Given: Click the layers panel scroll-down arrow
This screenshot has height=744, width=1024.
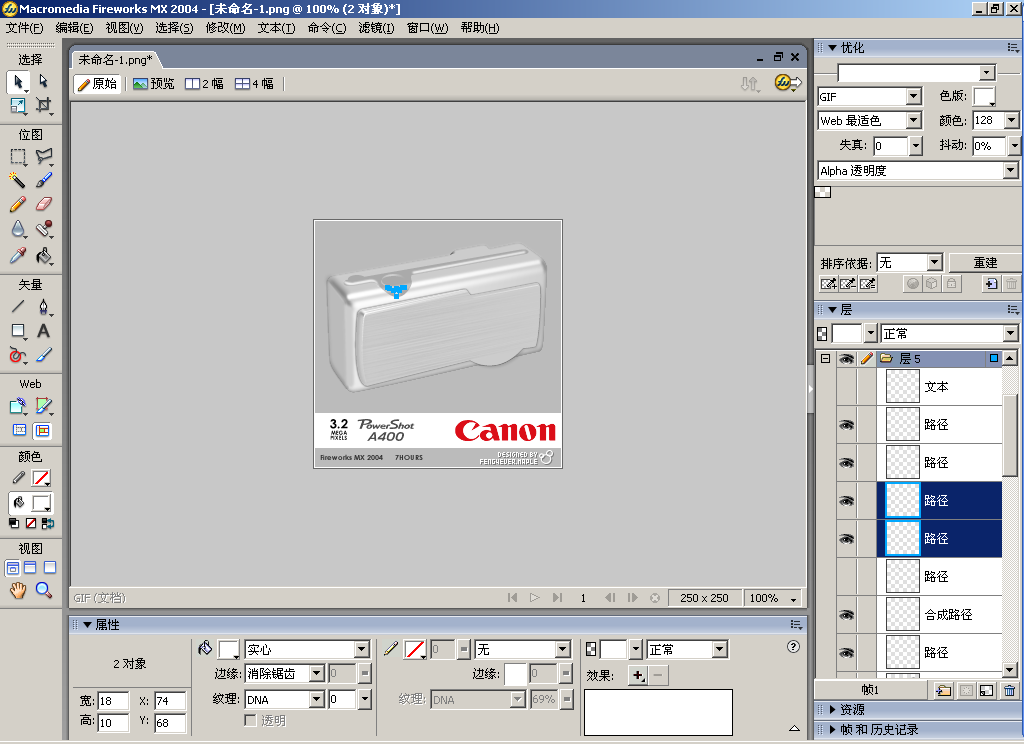Looking at the screenshot, I should 1010,670.
